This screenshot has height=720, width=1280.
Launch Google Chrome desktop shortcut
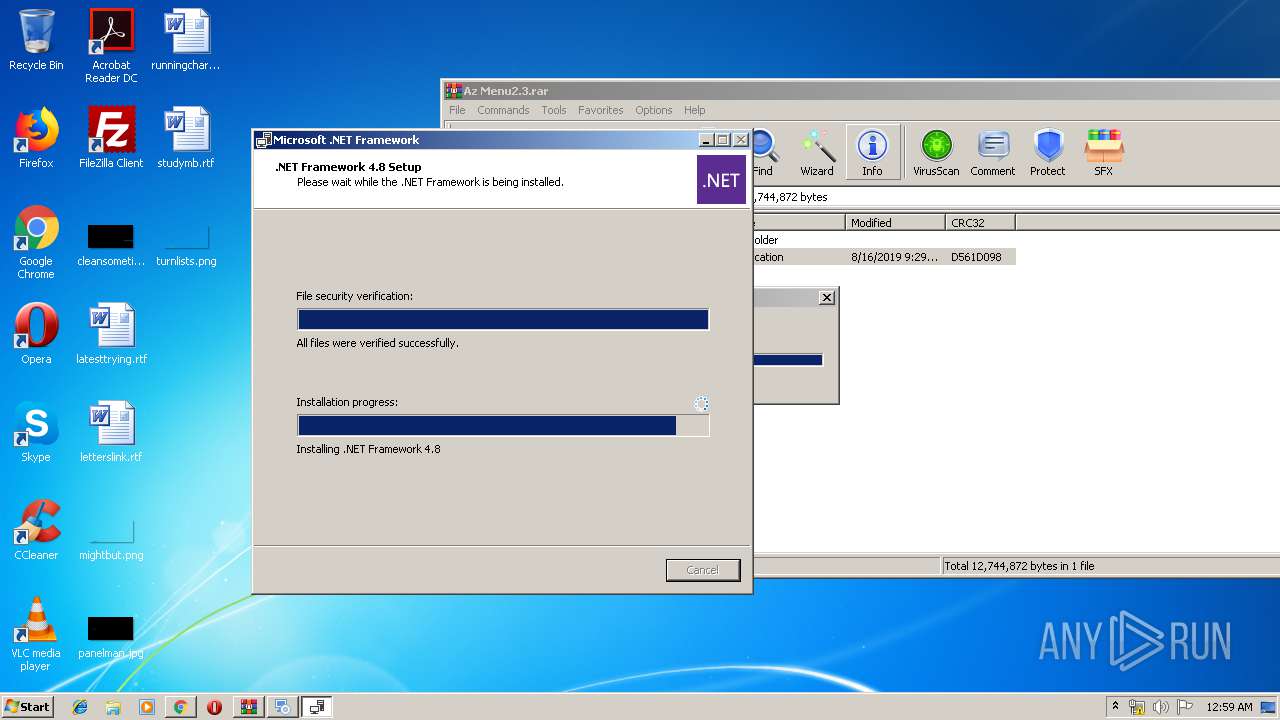[x=36, y=242]
